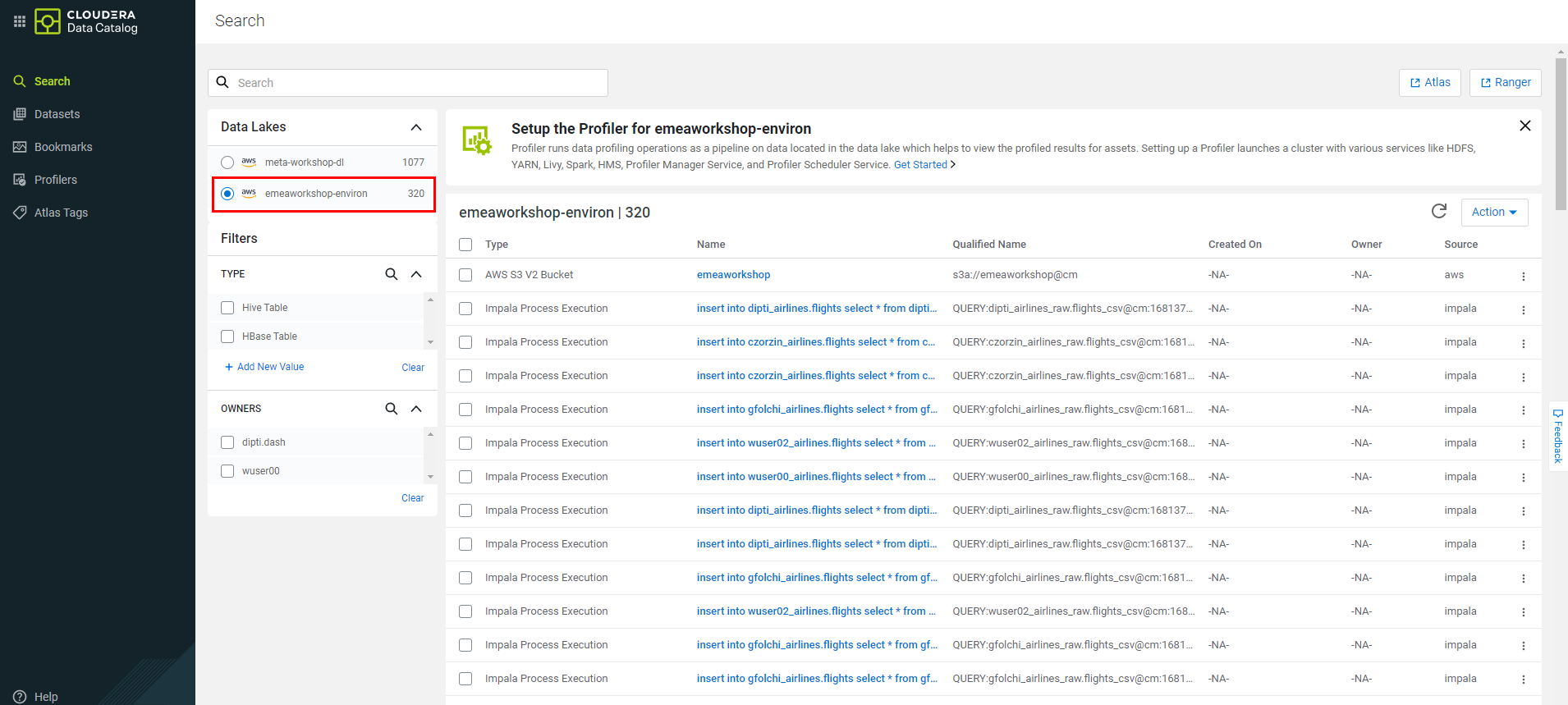Click the Qualified Name column header
The width and height of the screenshot is (1568, 705).
click(x=989, y=245)
